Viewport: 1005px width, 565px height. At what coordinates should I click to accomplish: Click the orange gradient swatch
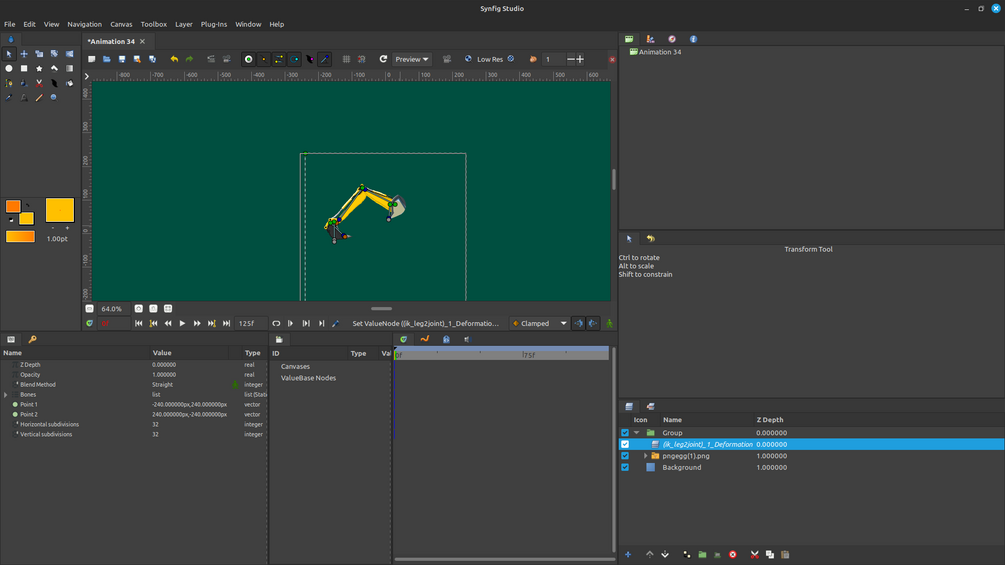pos(20,237)
